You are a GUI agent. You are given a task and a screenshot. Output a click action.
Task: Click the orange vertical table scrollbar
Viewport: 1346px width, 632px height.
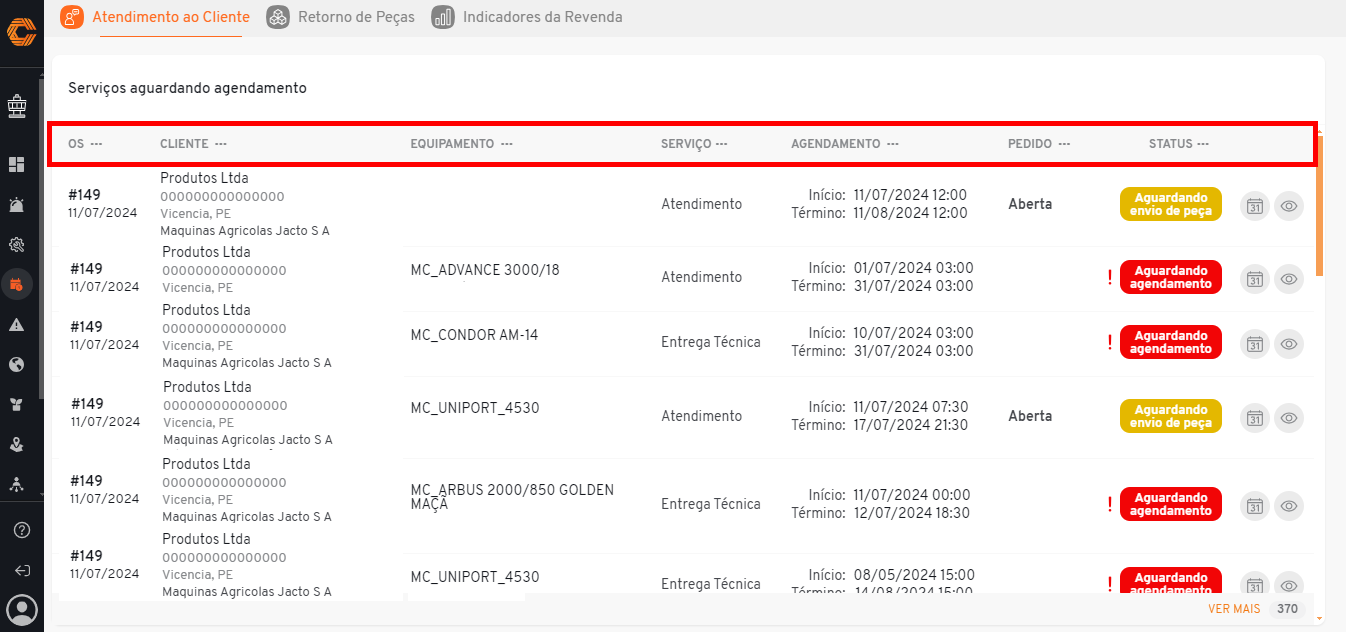click(1319, 205)
